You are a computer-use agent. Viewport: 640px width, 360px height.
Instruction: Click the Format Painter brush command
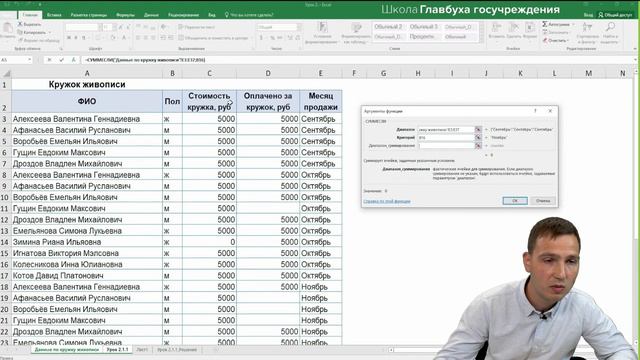tap(38, 40)
